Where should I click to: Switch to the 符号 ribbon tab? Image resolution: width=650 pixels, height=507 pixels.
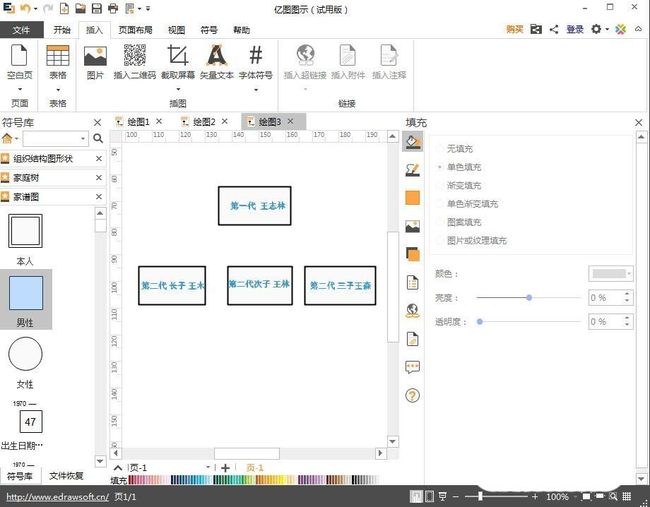coord(209,30)
